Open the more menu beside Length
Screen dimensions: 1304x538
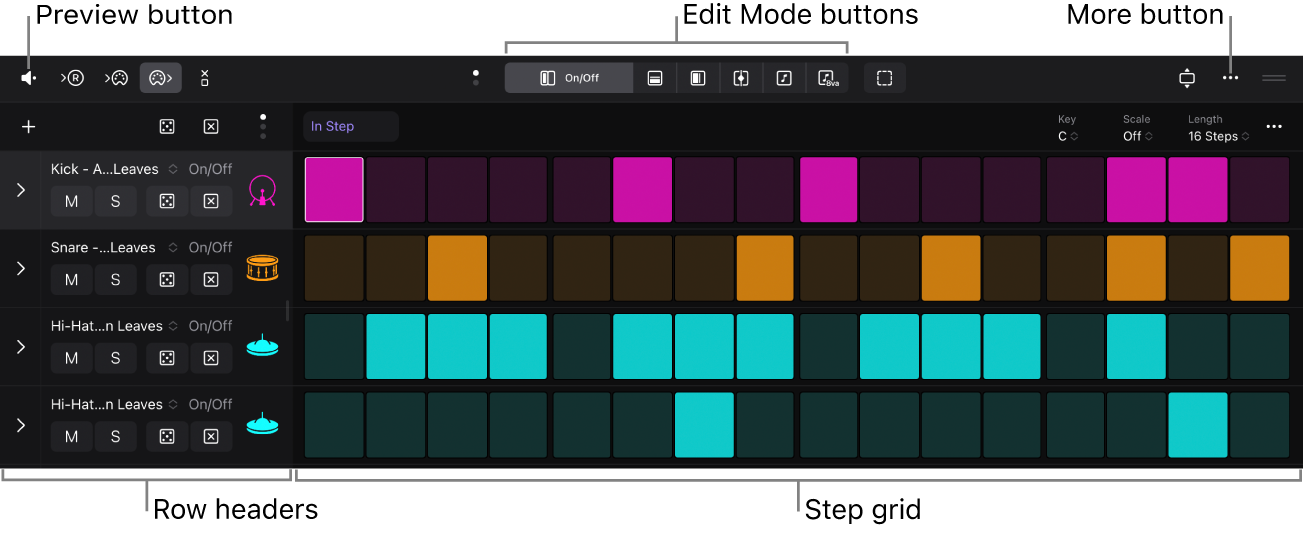coord(1274,127)
